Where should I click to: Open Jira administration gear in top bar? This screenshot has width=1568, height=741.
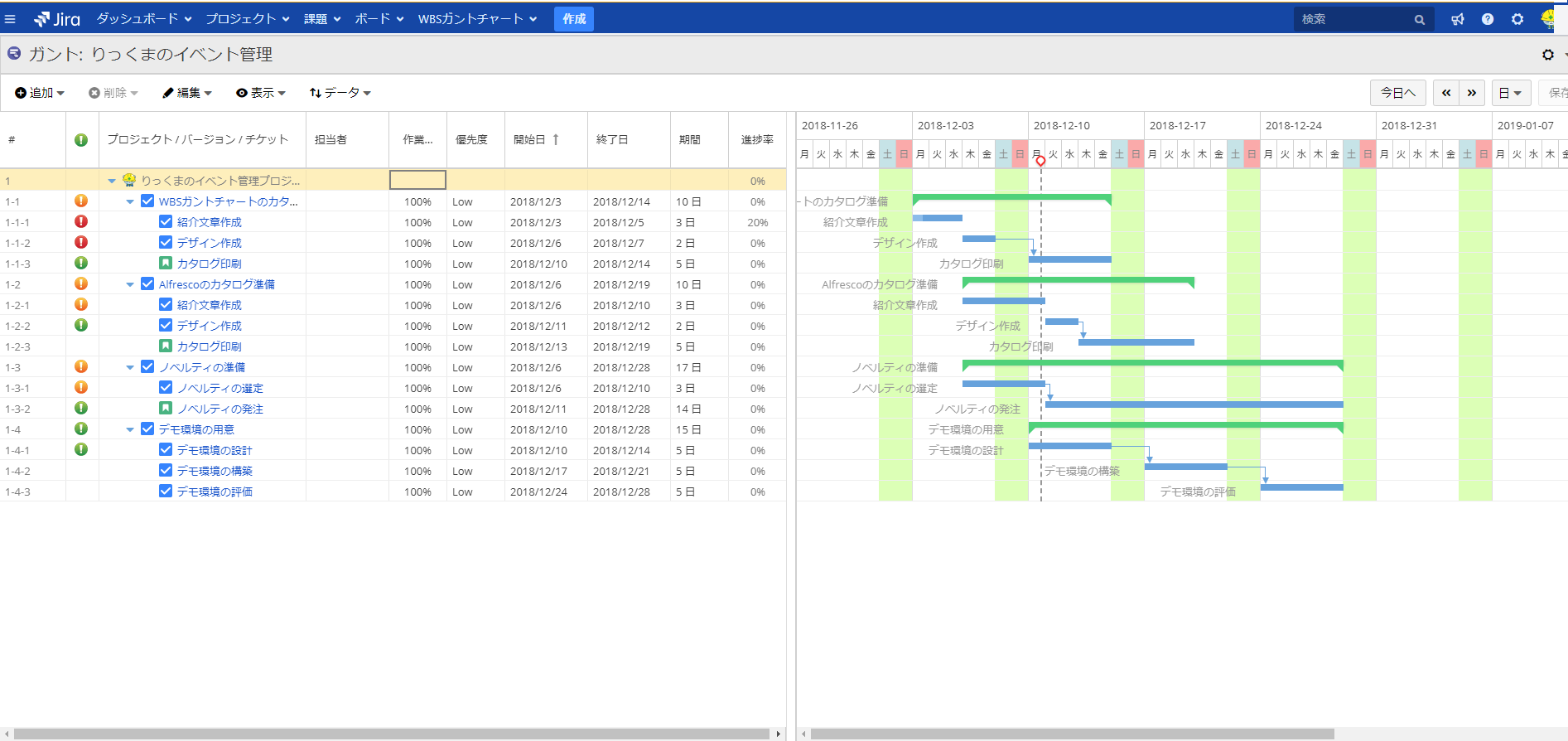pos(1517,19)
